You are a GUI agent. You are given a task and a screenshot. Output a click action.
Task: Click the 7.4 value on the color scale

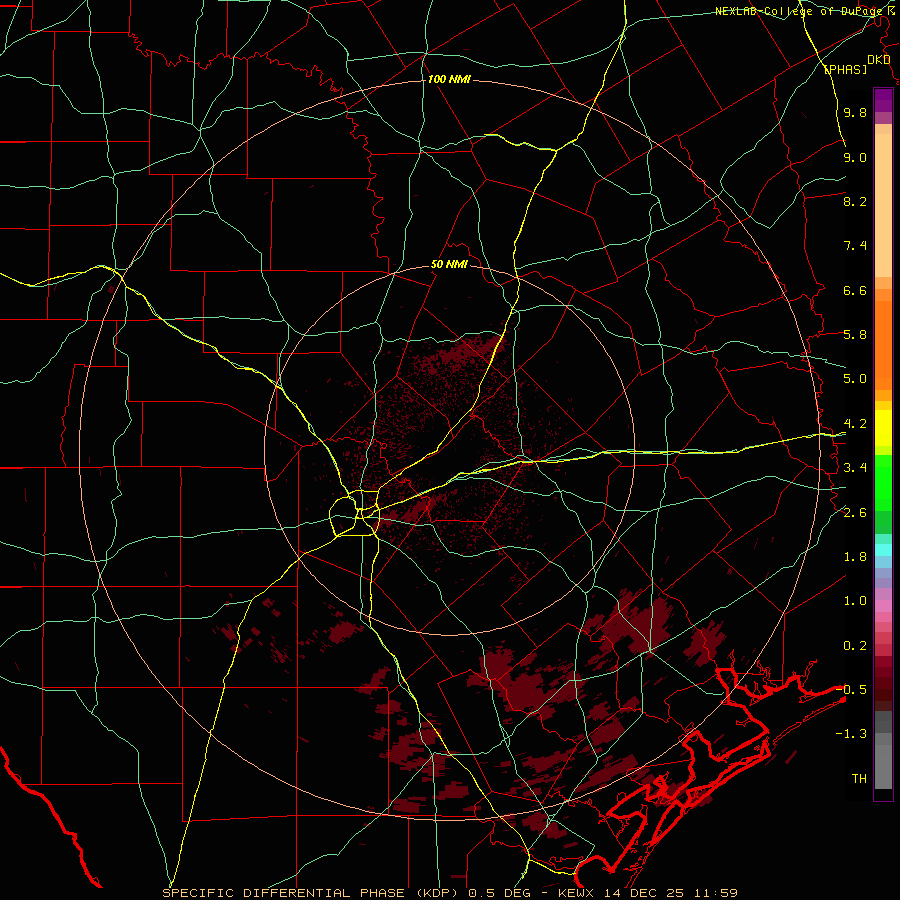pyautogui.click(x=855, y=246)
